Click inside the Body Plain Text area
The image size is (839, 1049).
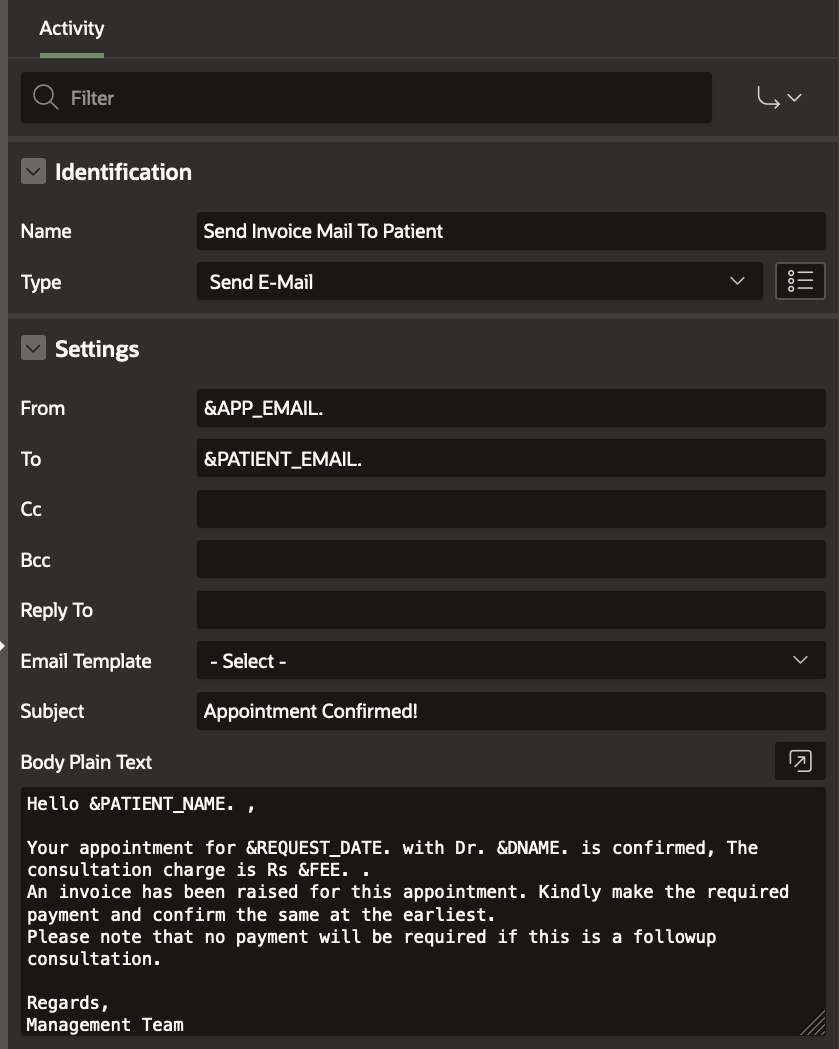point(420,910)
